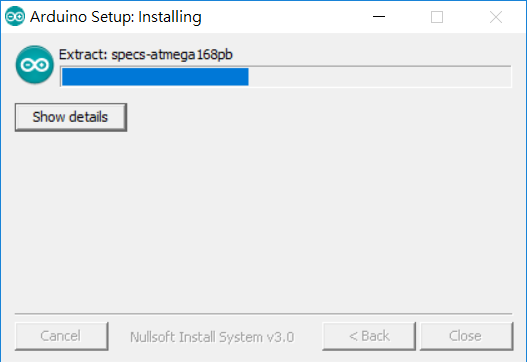Minimize the Arduino Setup window
Viewport: 527px width, 362px height.
pyautogui.click(x=379, y=16)
